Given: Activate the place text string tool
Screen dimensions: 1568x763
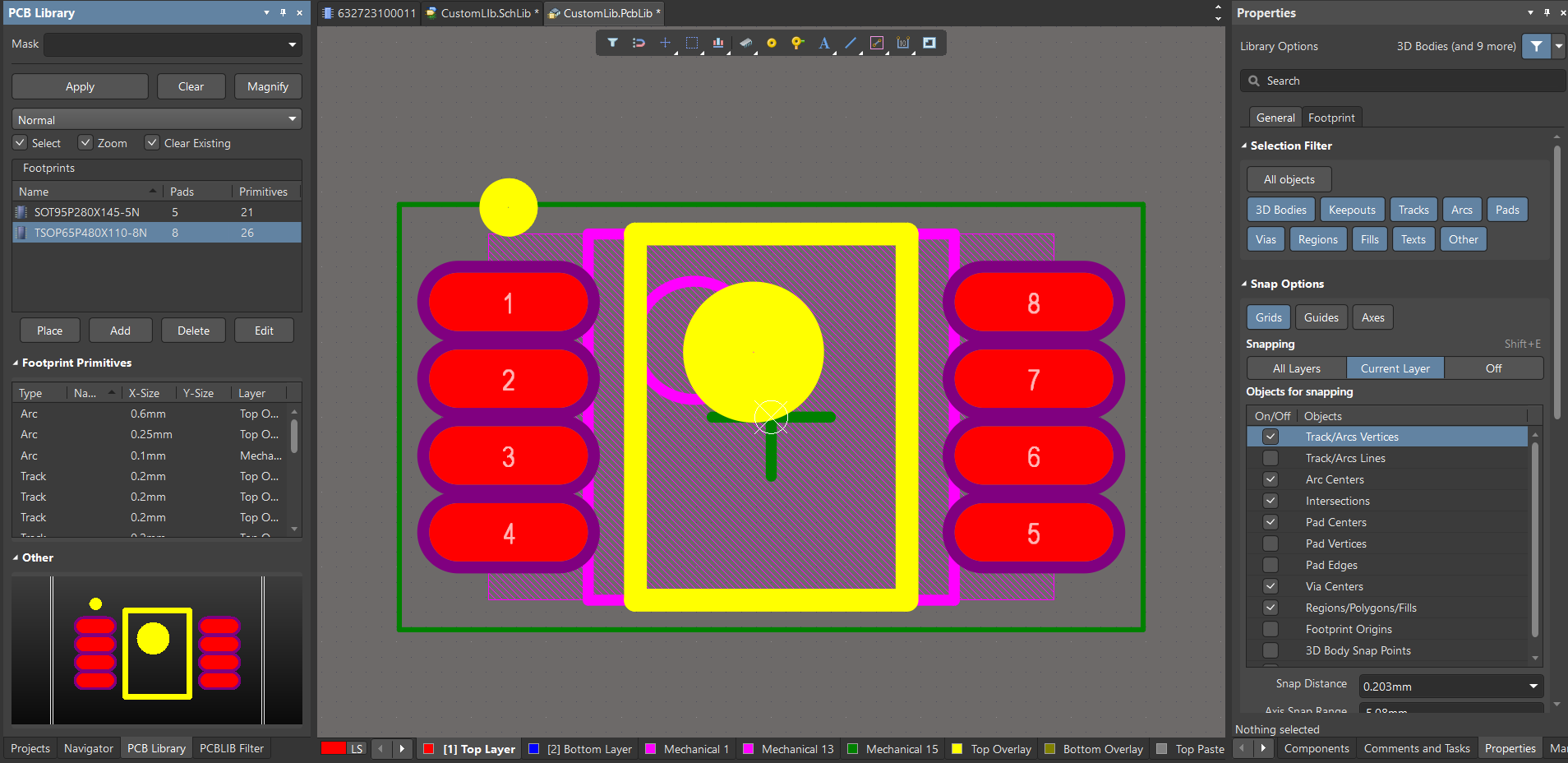Looking at the screenshot, I should [x=823, y=43].
